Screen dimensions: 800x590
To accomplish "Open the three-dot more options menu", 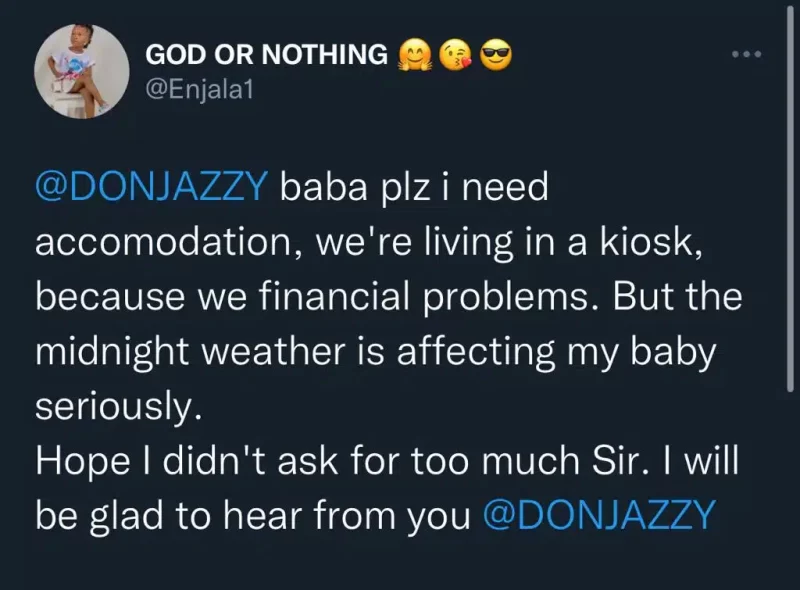I will [x=746, y=50].
